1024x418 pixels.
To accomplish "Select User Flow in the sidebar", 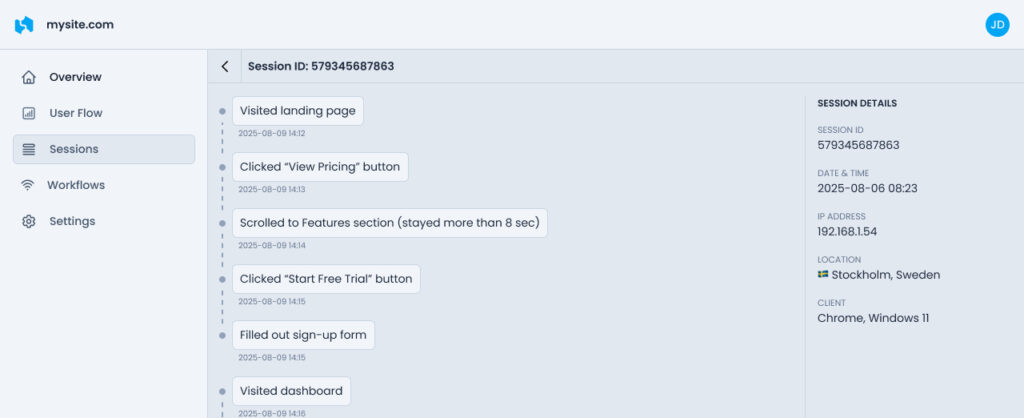I will [104, 113].
